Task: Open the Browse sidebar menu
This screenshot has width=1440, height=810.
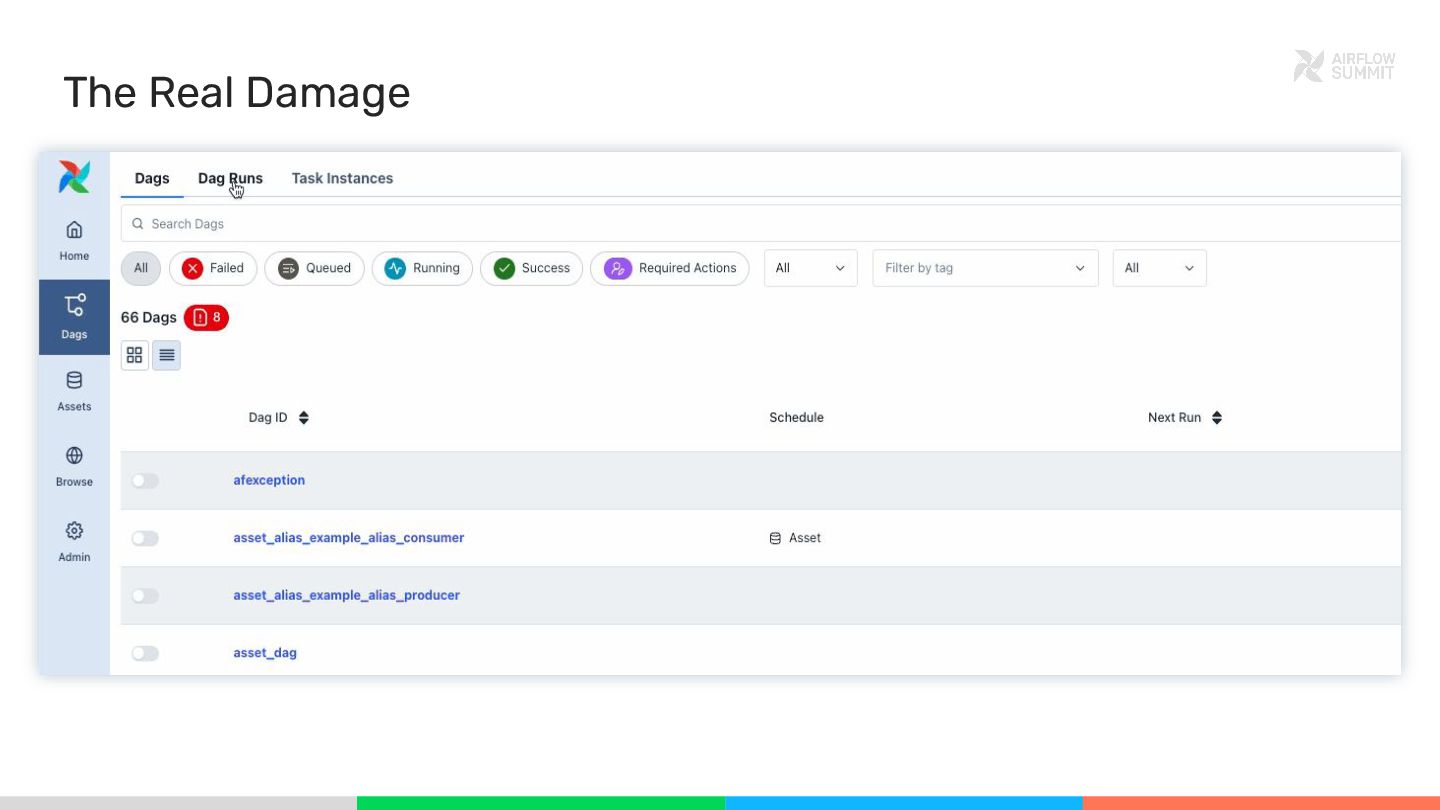Action: (74, 467)
